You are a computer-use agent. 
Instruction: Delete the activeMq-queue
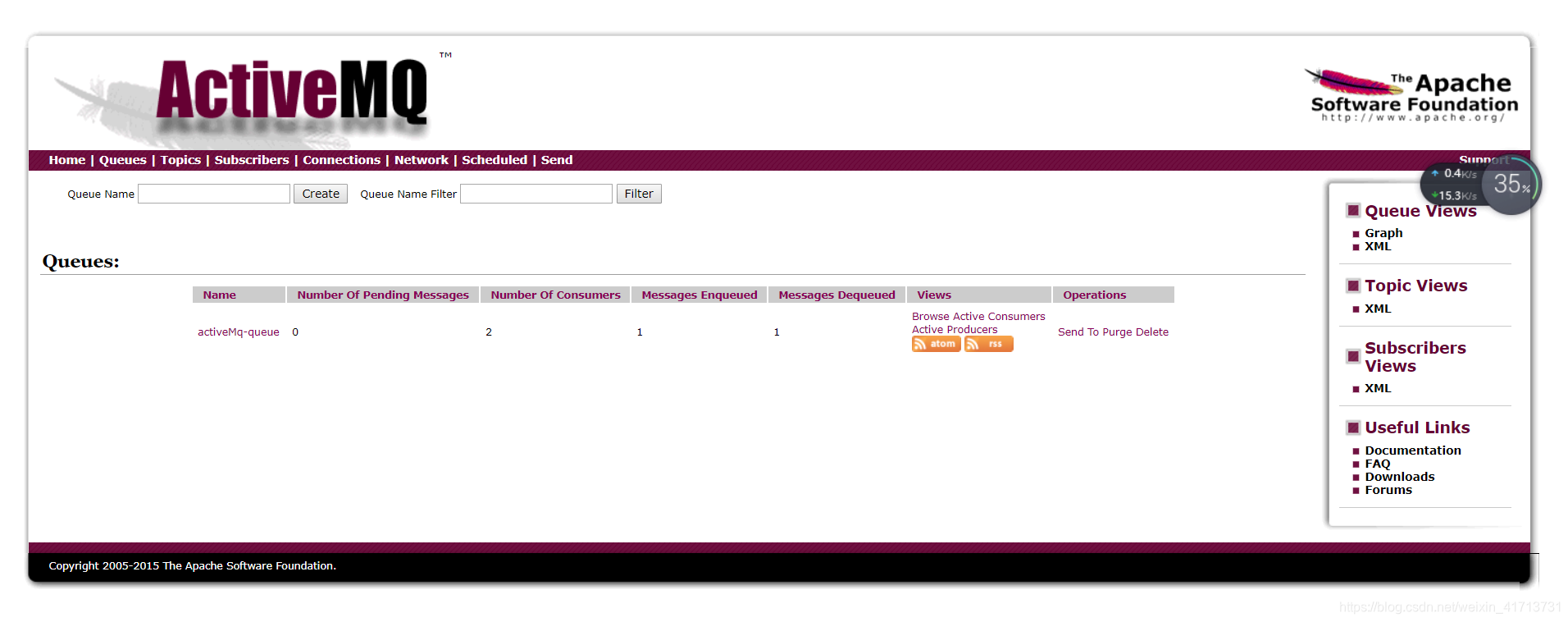point(1152,332)
